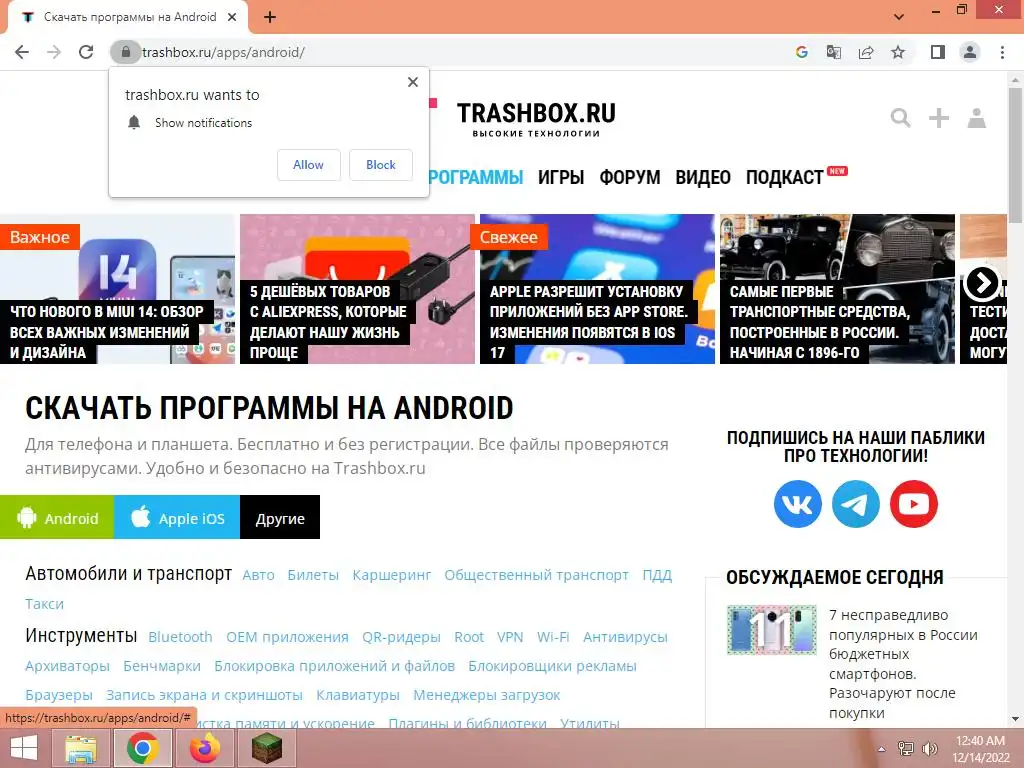This screenshot has width=1024, height=768.
Task: Open Chrome's three-dot menu
Action: (1002, 52)
